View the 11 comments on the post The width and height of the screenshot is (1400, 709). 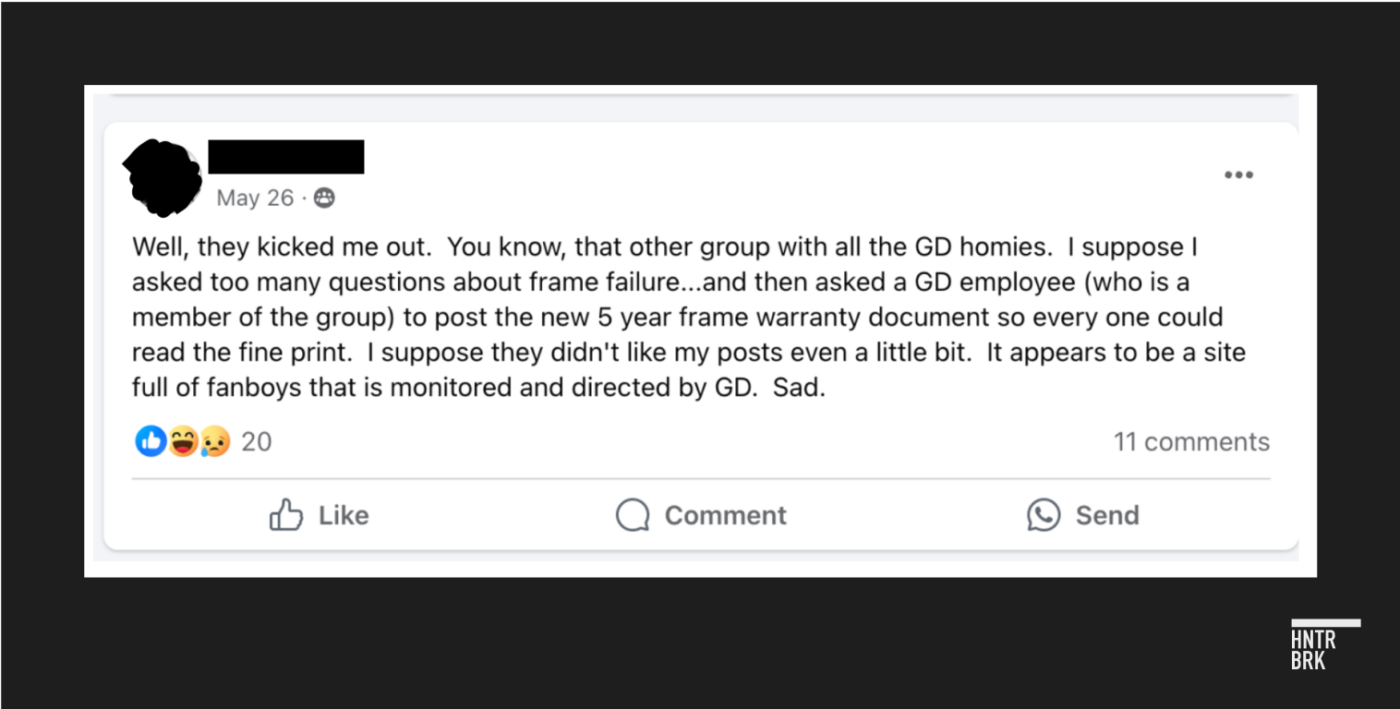coord(1191,442)
